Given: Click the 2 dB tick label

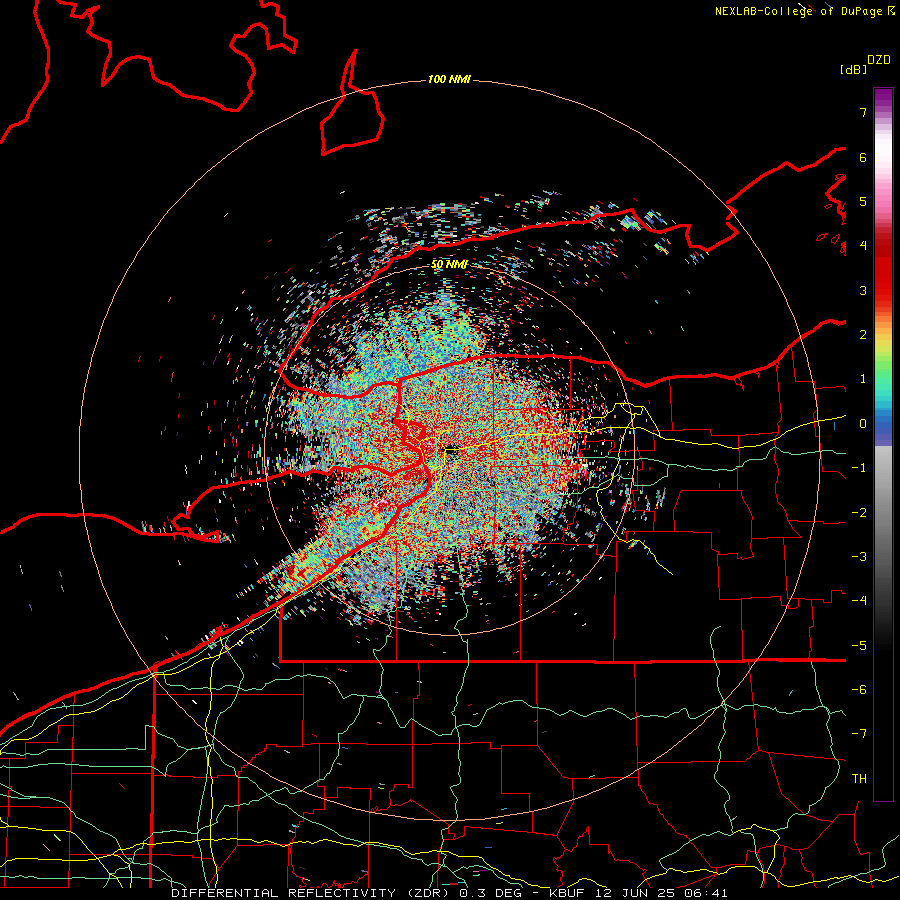Looking at the screenshot, I should pos(863,335).
